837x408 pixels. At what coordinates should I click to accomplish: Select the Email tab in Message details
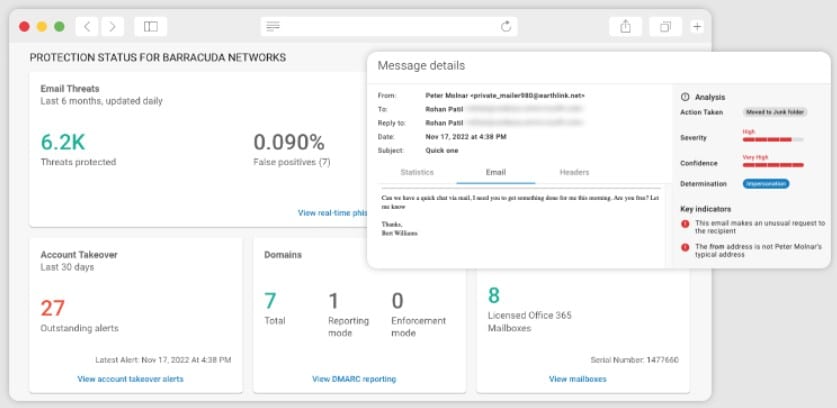pos(495,172)
